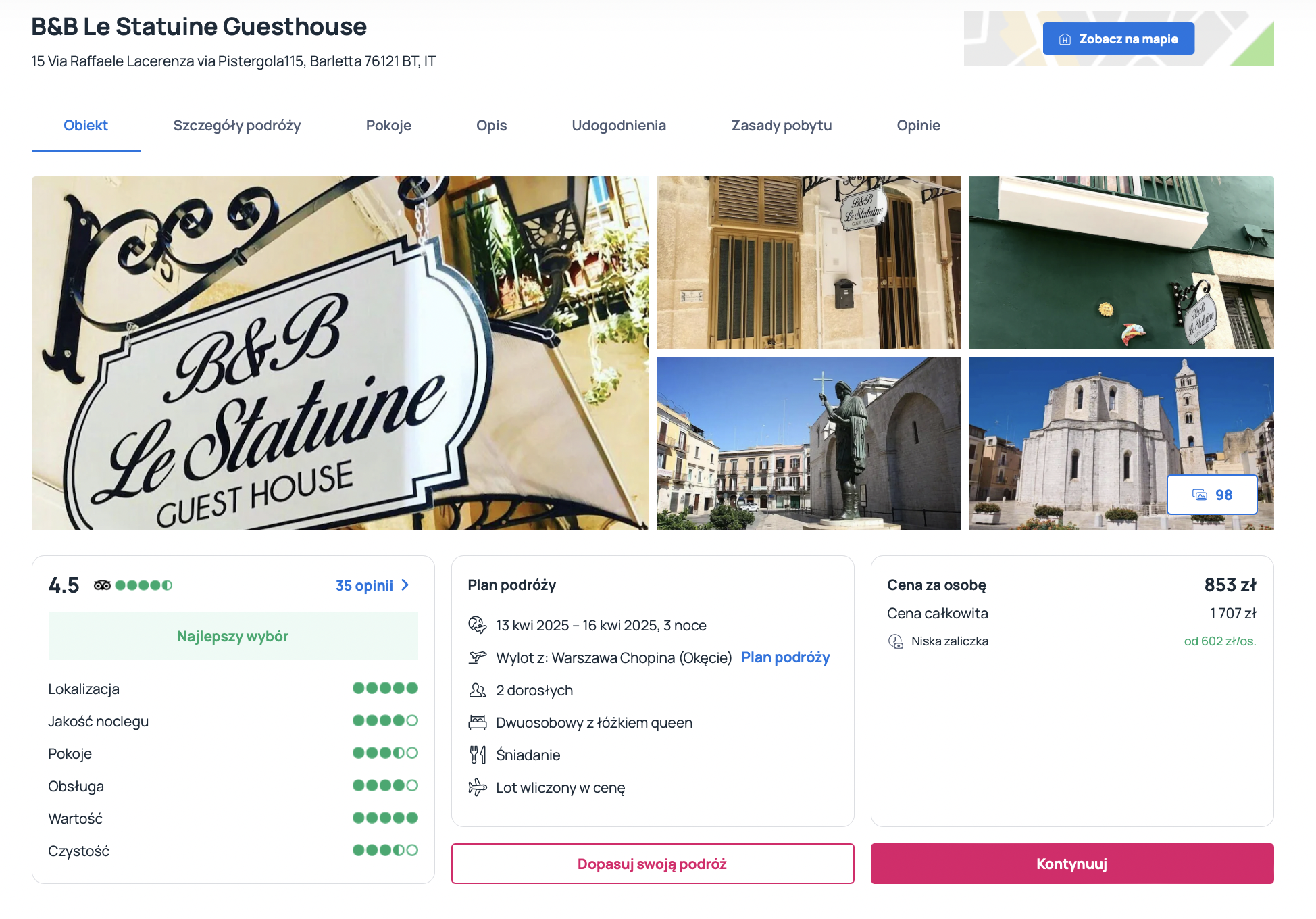Screen dimensions: 1316x919
Task: Click the photo gallery icon showing 98
Action: click(x=1200, y=495)
